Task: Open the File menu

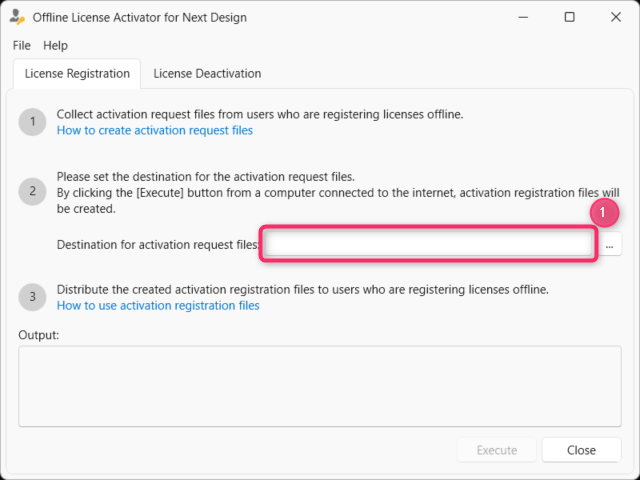Action: point(22,45)
